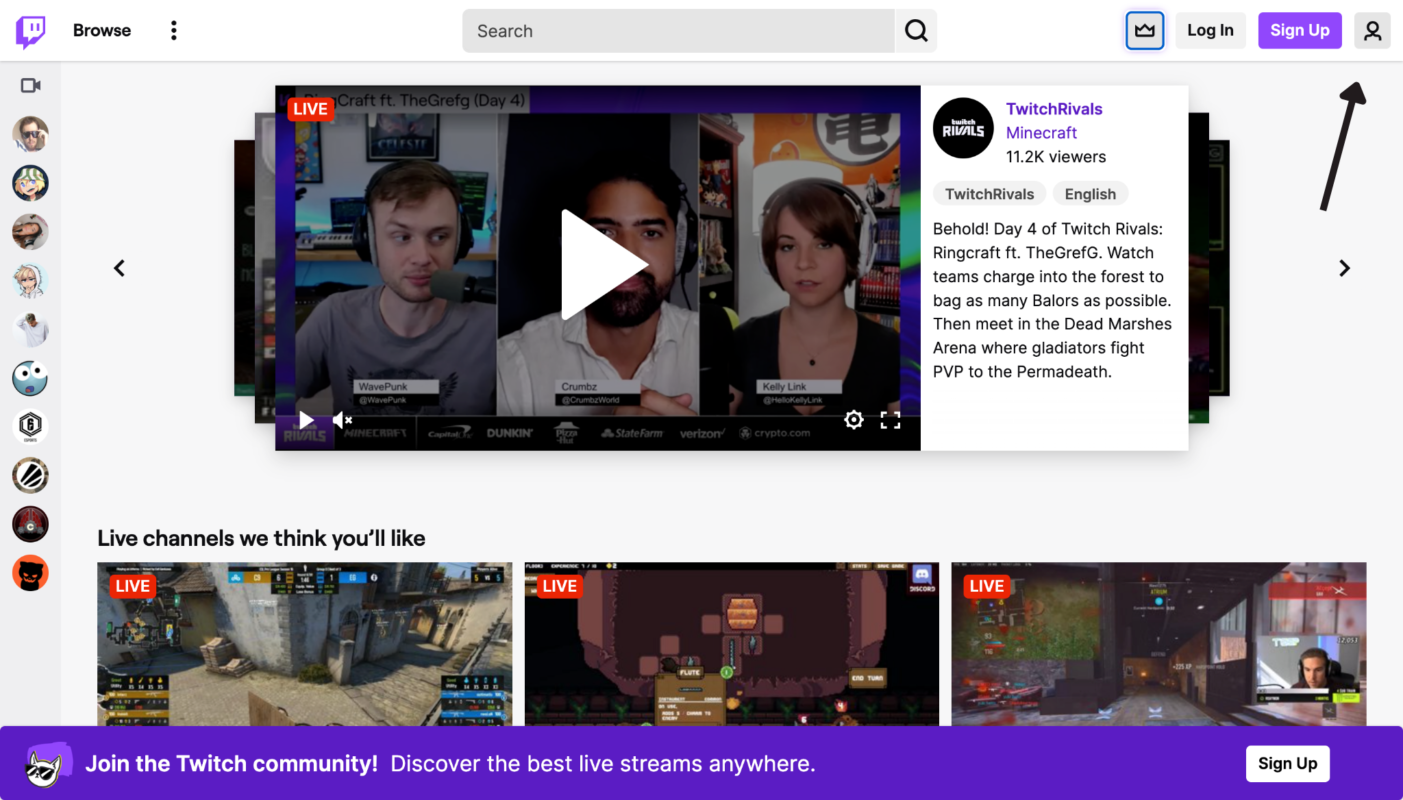Open the second live channel thumbnail, pixel card game
Image resolution: width=1403 pixels, height=800 pixels.
point(732,644)
